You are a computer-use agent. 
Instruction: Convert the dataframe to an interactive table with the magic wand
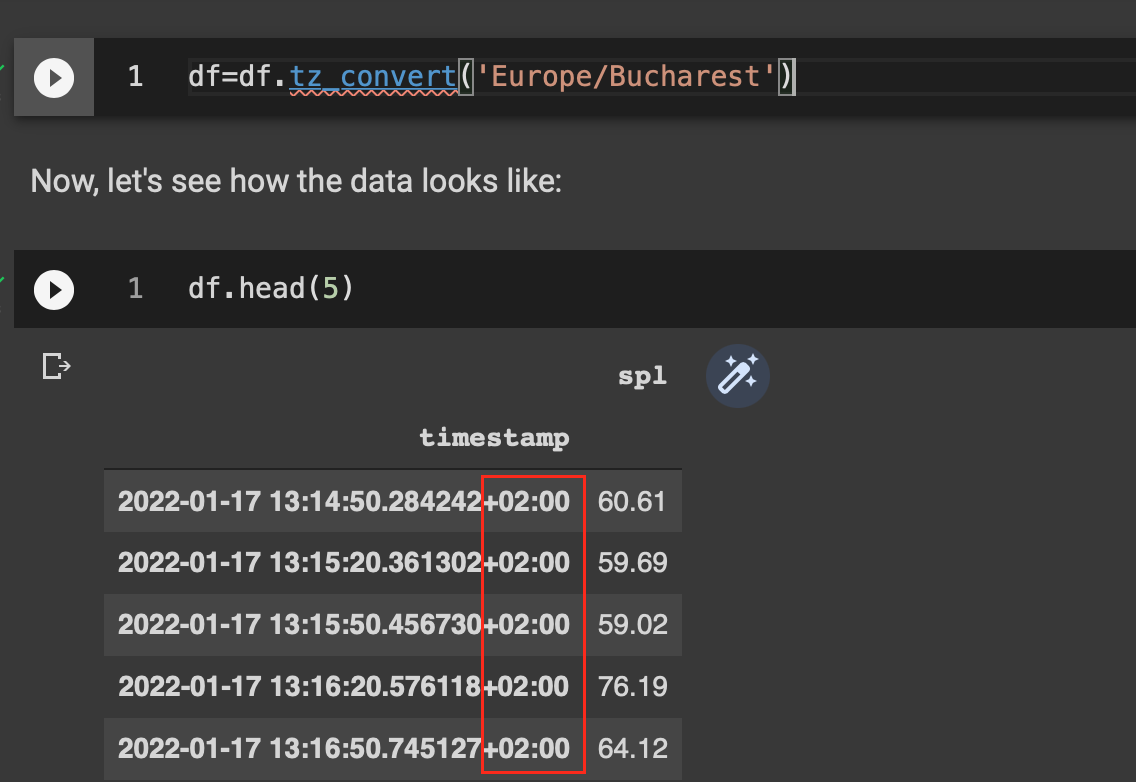[x=737, y=376]
